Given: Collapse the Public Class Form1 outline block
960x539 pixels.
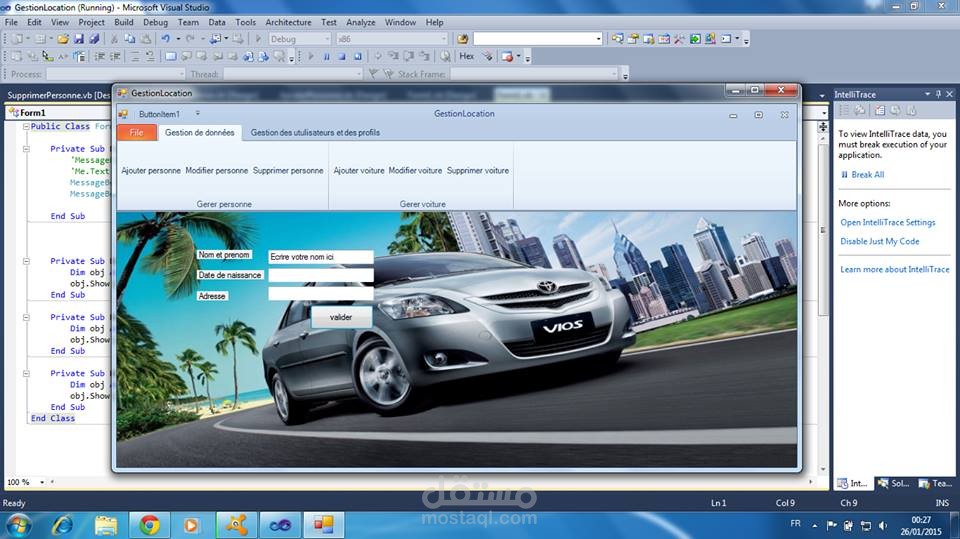Looking at the screenshot, I should click(26, 127).
